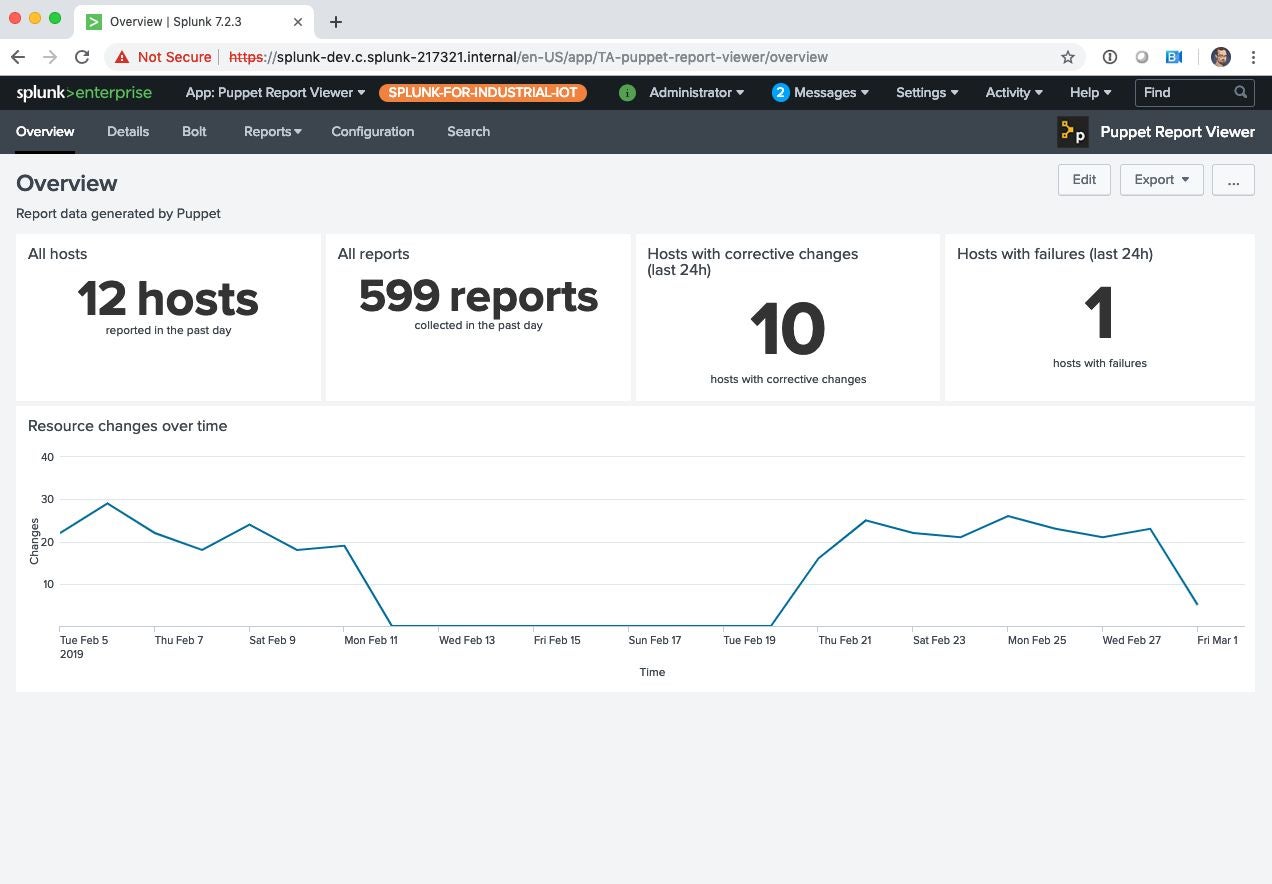The image size is (1272, 884).
Task: Click the user profile avatar in Chrome
Action: (x=1221, y=57)
